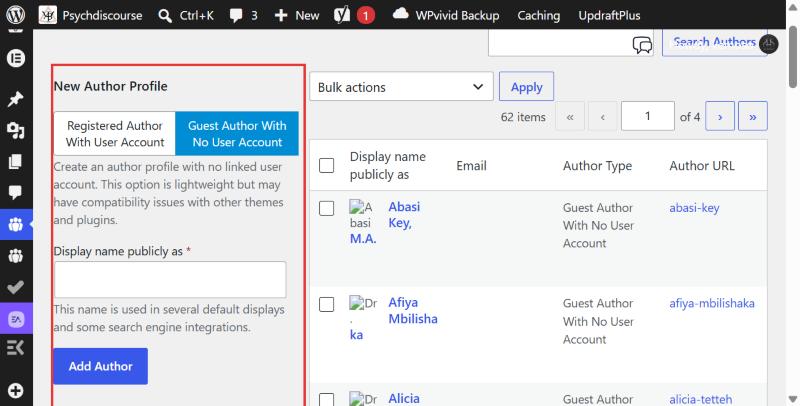Open the alicia-tetteh author URL
The height and width of the screenshot is (406, 800).
[701, 399]
